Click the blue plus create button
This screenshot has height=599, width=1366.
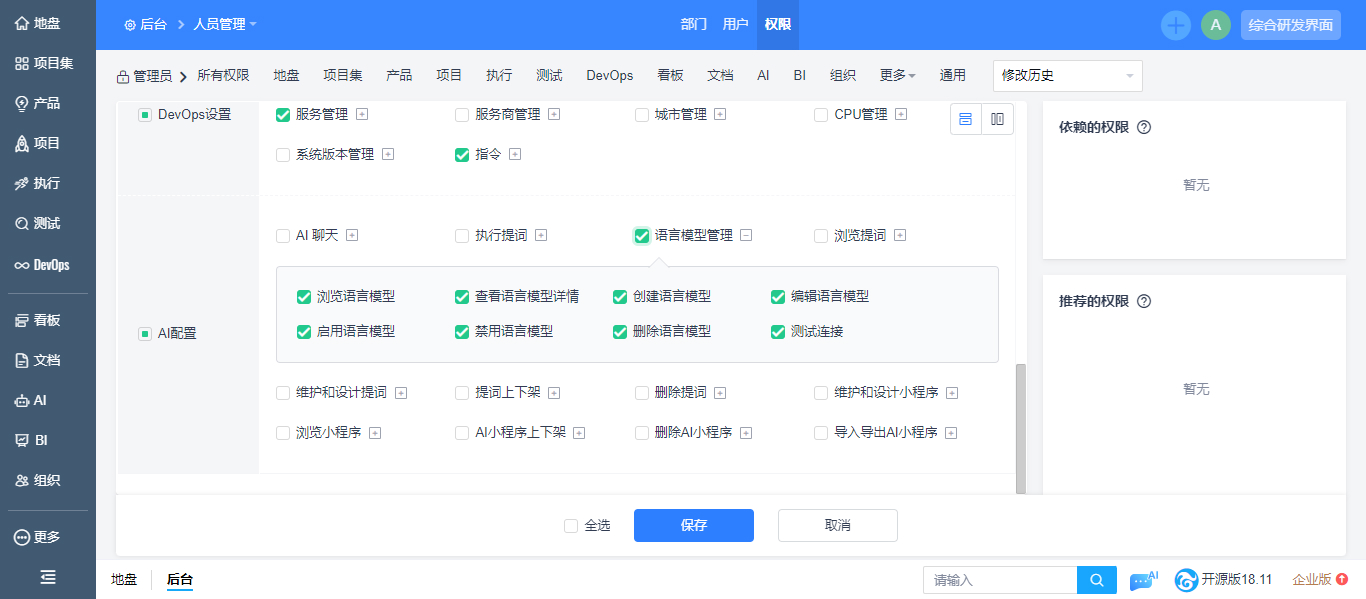[1176, 25]
